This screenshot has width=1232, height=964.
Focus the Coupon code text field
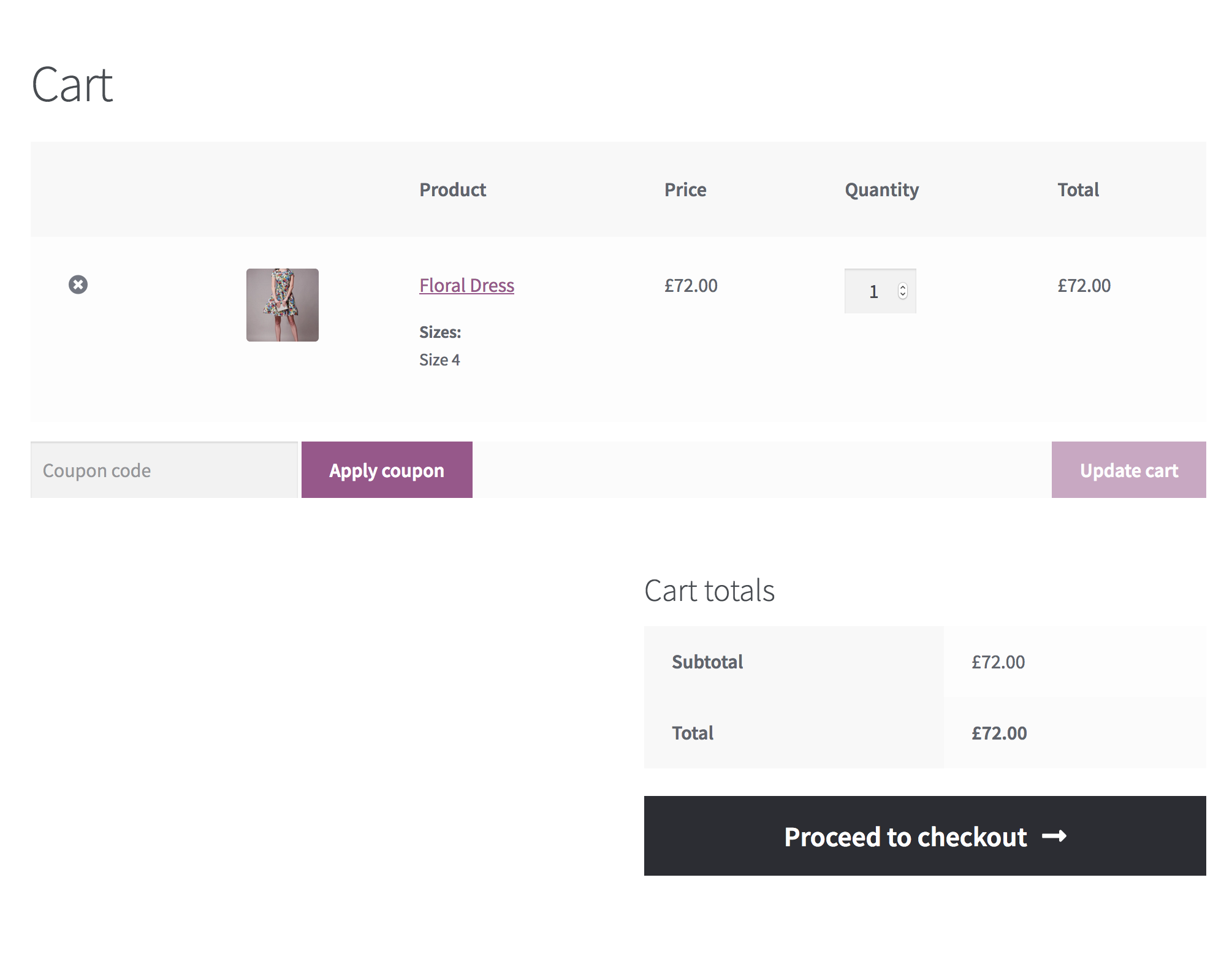164,470
